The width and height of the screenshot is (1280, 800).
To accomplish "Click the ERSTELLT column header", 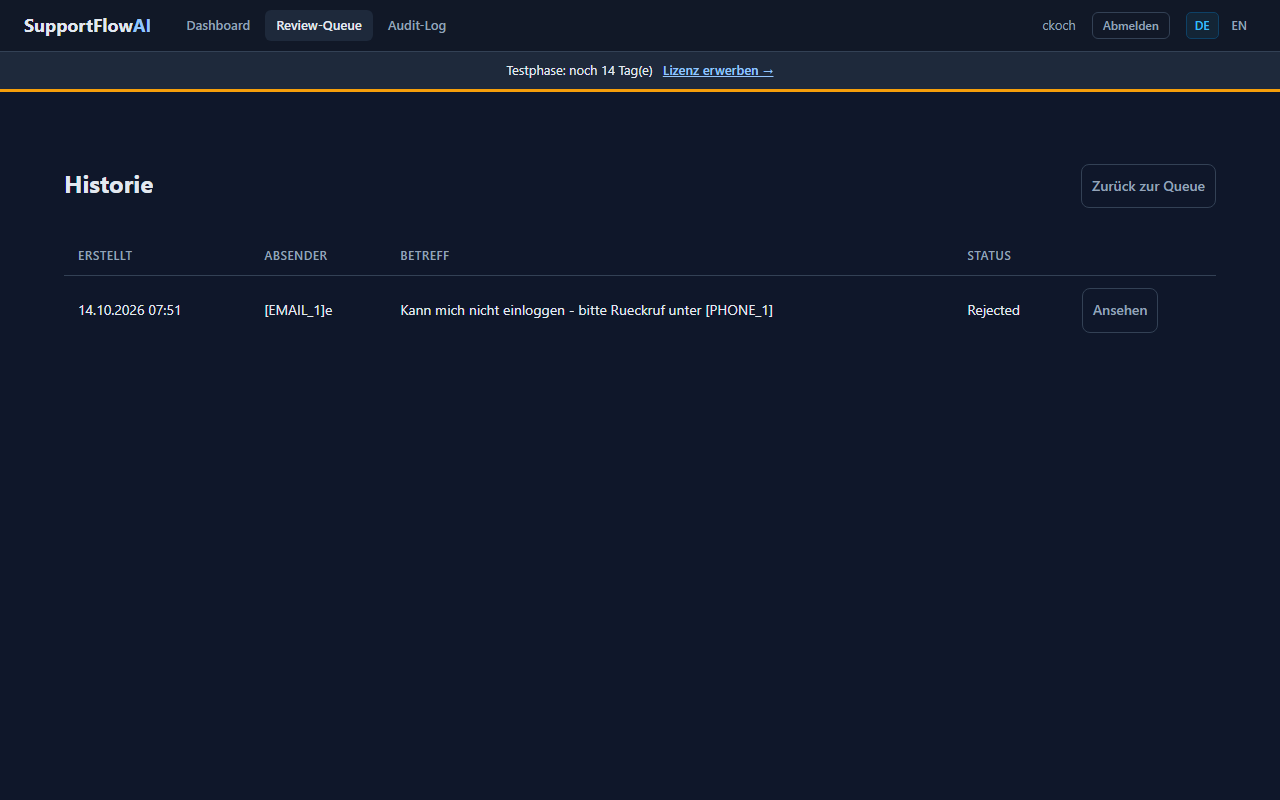I will coord(105,256).
